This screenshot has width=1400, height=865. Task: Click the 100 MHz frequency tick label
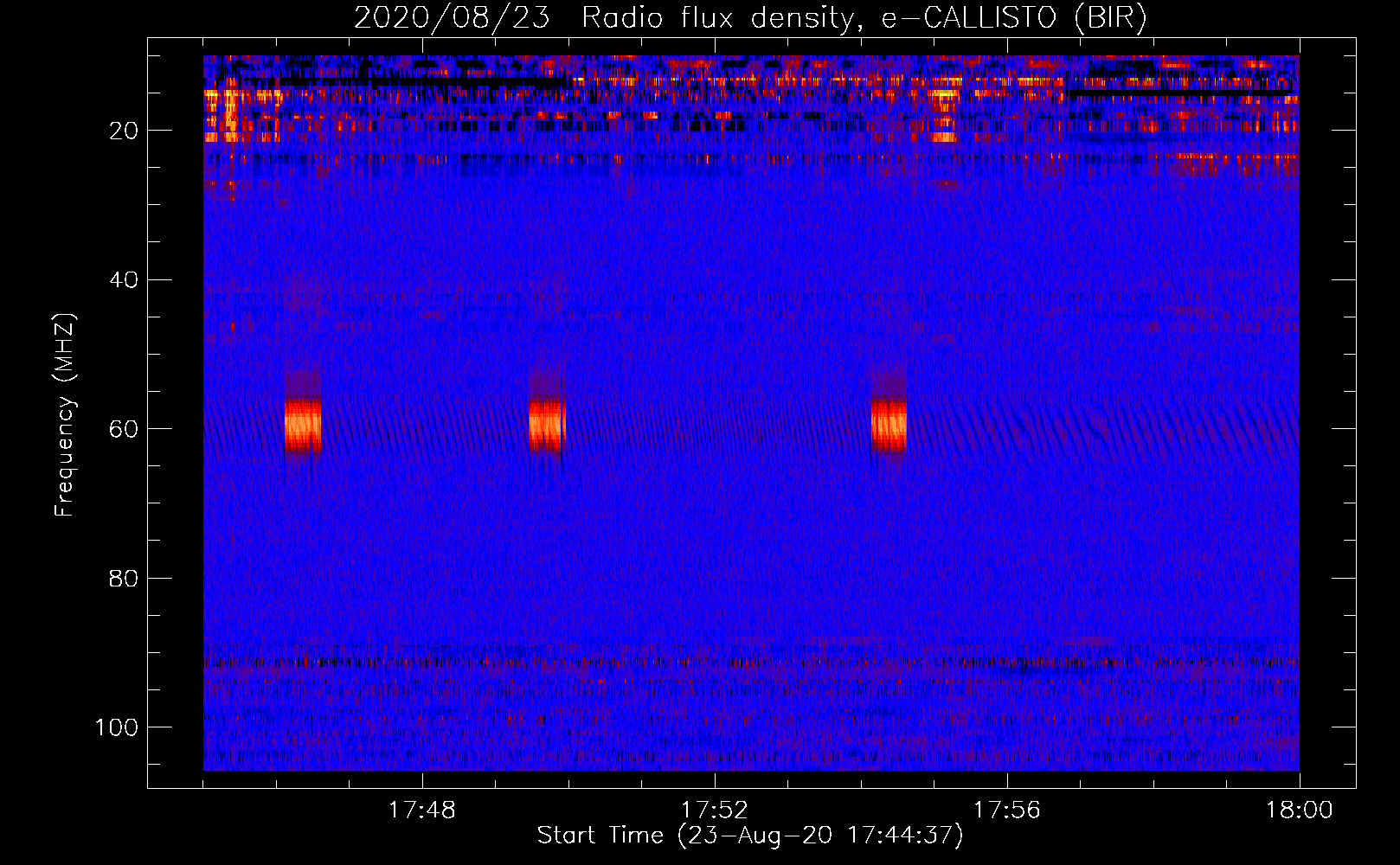tap(117, 727)
